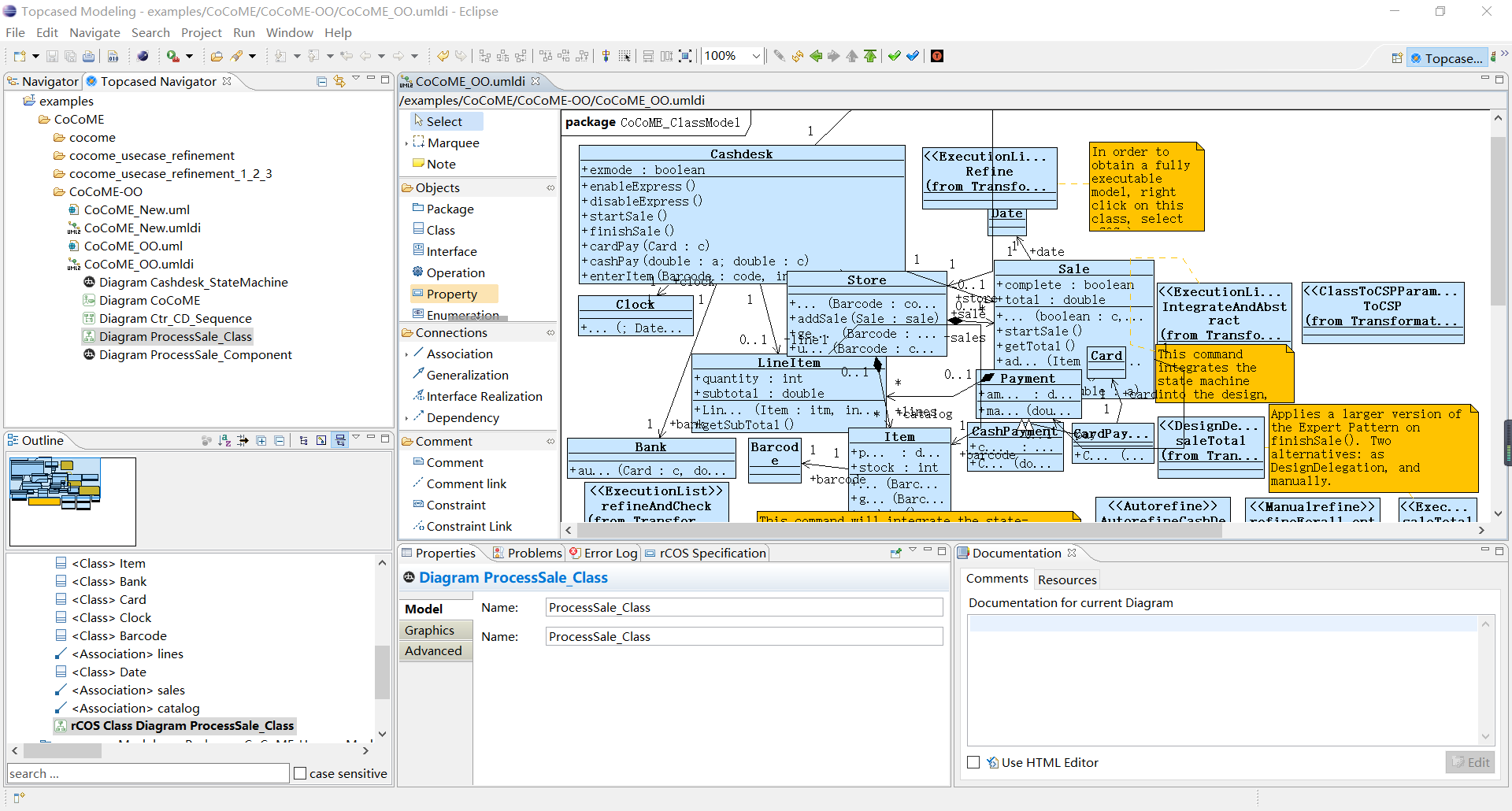Collapse the Comment palette drawer
The height and width of the screenshot is (811, 1512).
point(550,442)
